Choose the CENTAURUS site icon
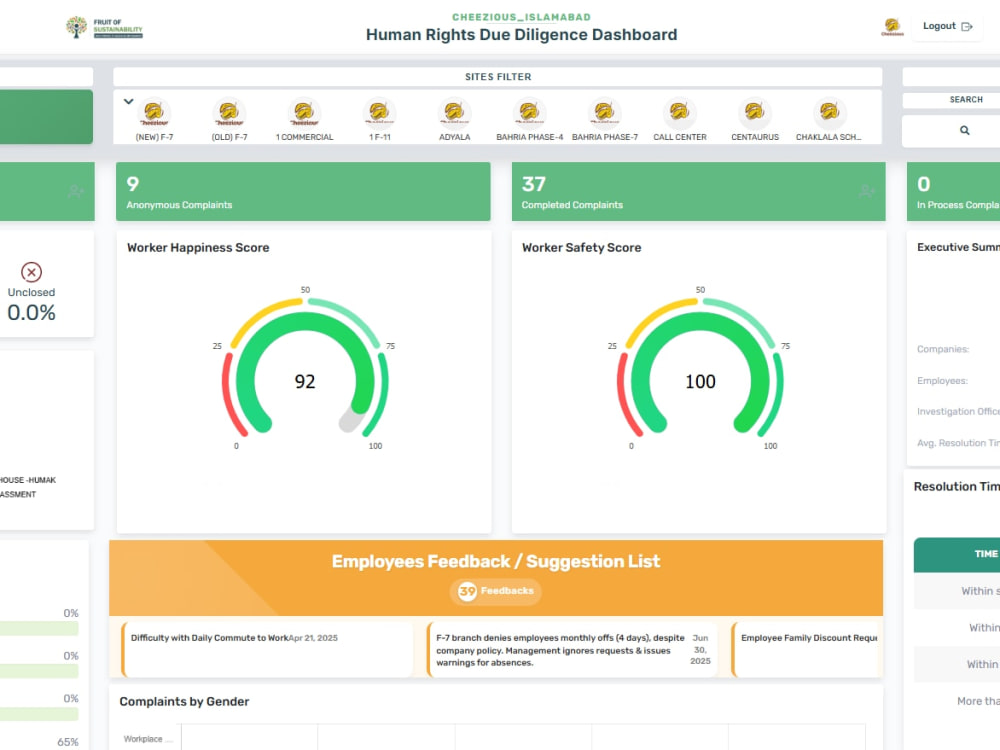1000x750 pixels. tap(755, 113)
